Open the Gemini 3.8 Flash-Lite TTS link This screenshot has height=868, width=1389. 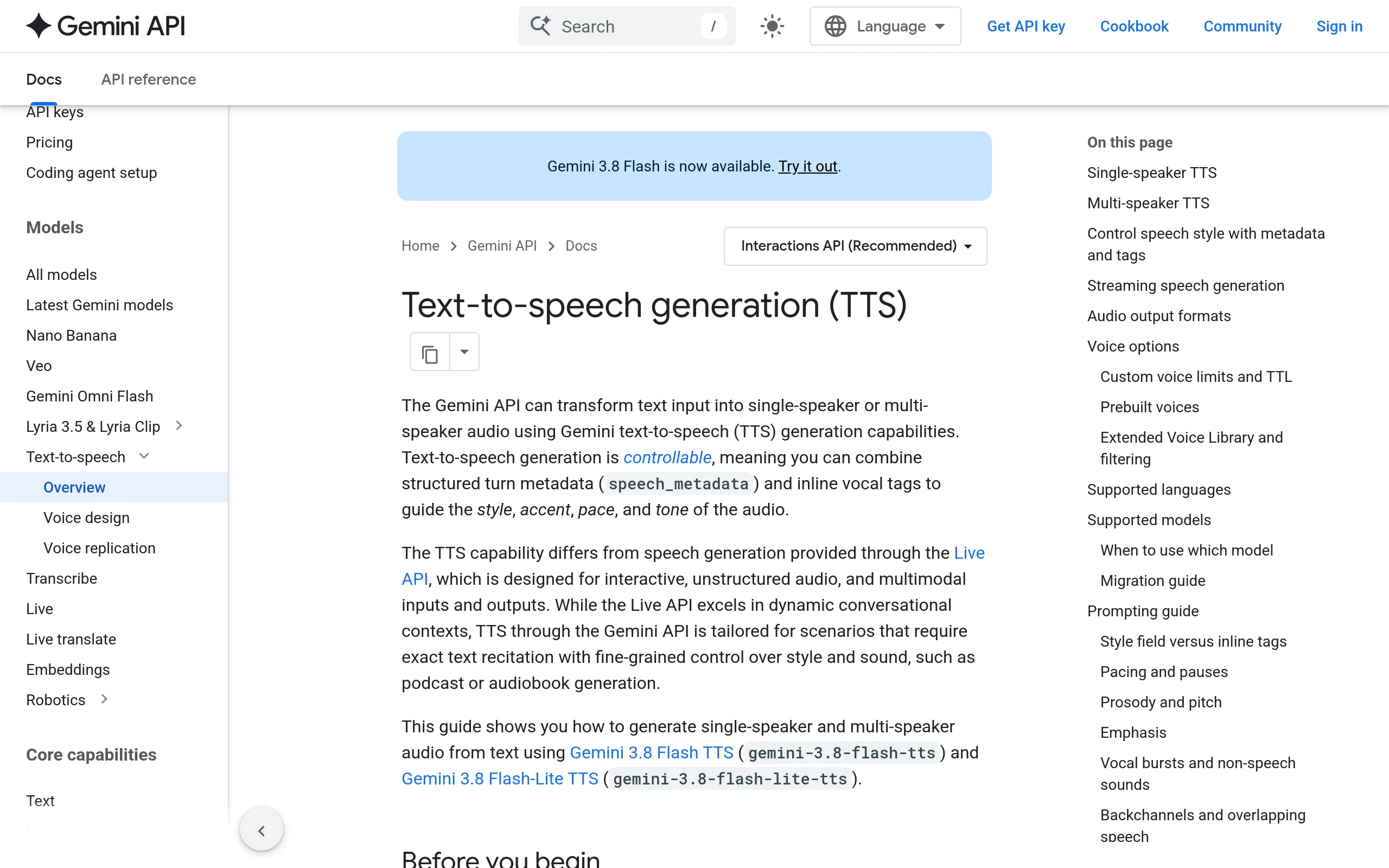pyautogui.click(x=500, y=778)
